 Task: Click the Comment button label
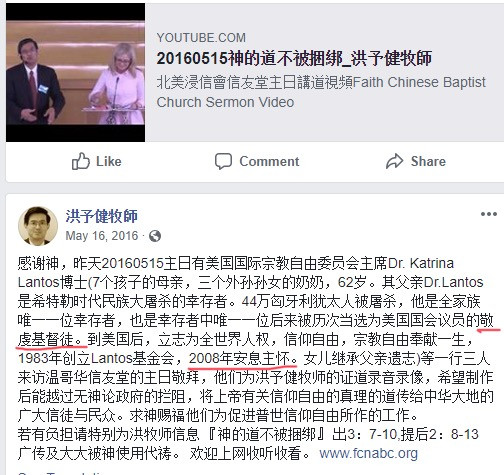click(269, 161)
